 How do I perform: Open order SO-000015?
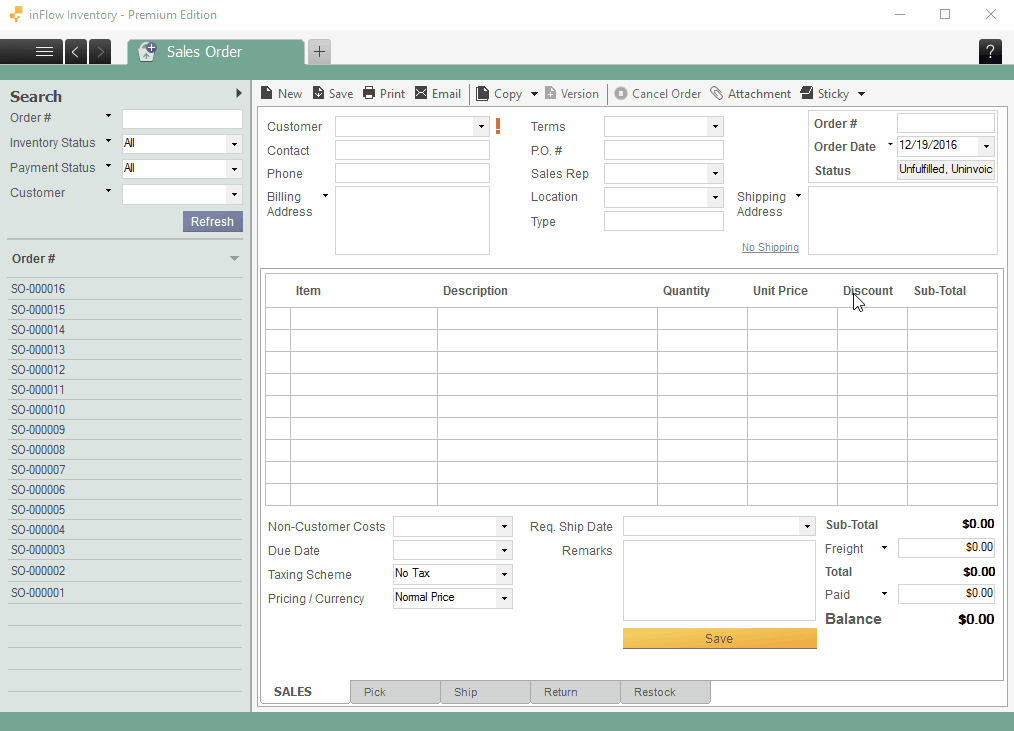(125, 309)
